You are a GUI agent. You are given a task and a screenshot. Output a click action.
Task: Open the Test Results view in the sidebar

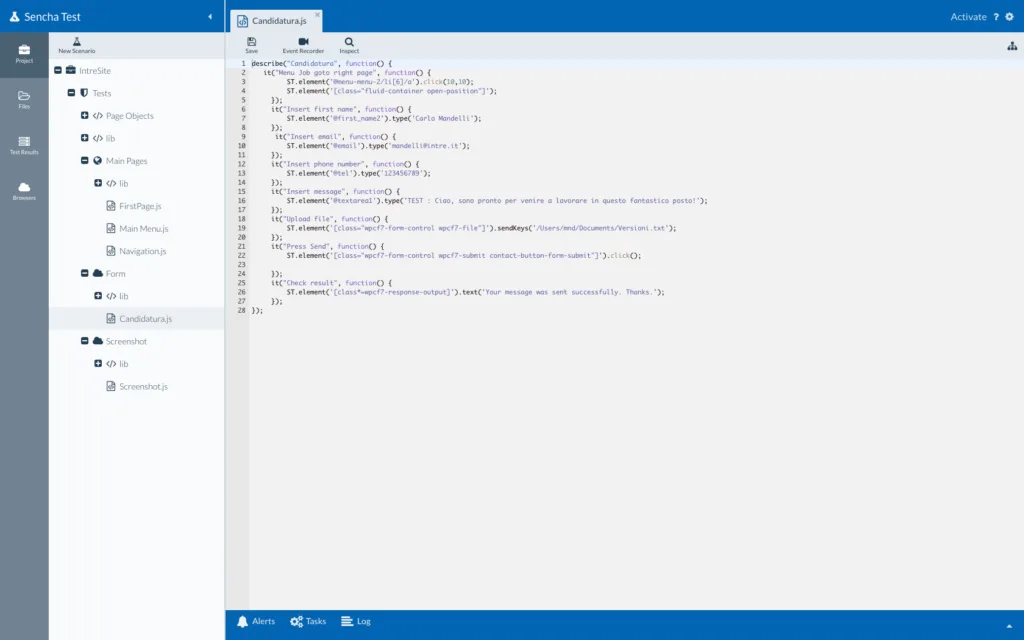(x=24, y=146)
